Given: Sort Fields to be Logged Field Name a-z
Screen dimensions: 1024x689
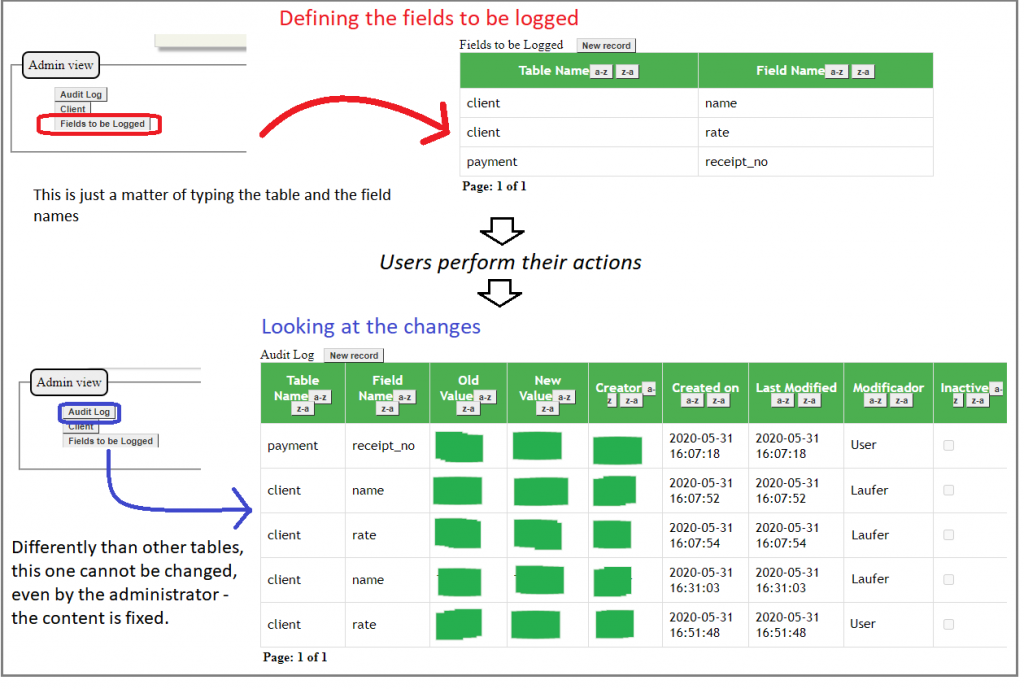Looking at the screenshot, I should click(x=837, y=72).
